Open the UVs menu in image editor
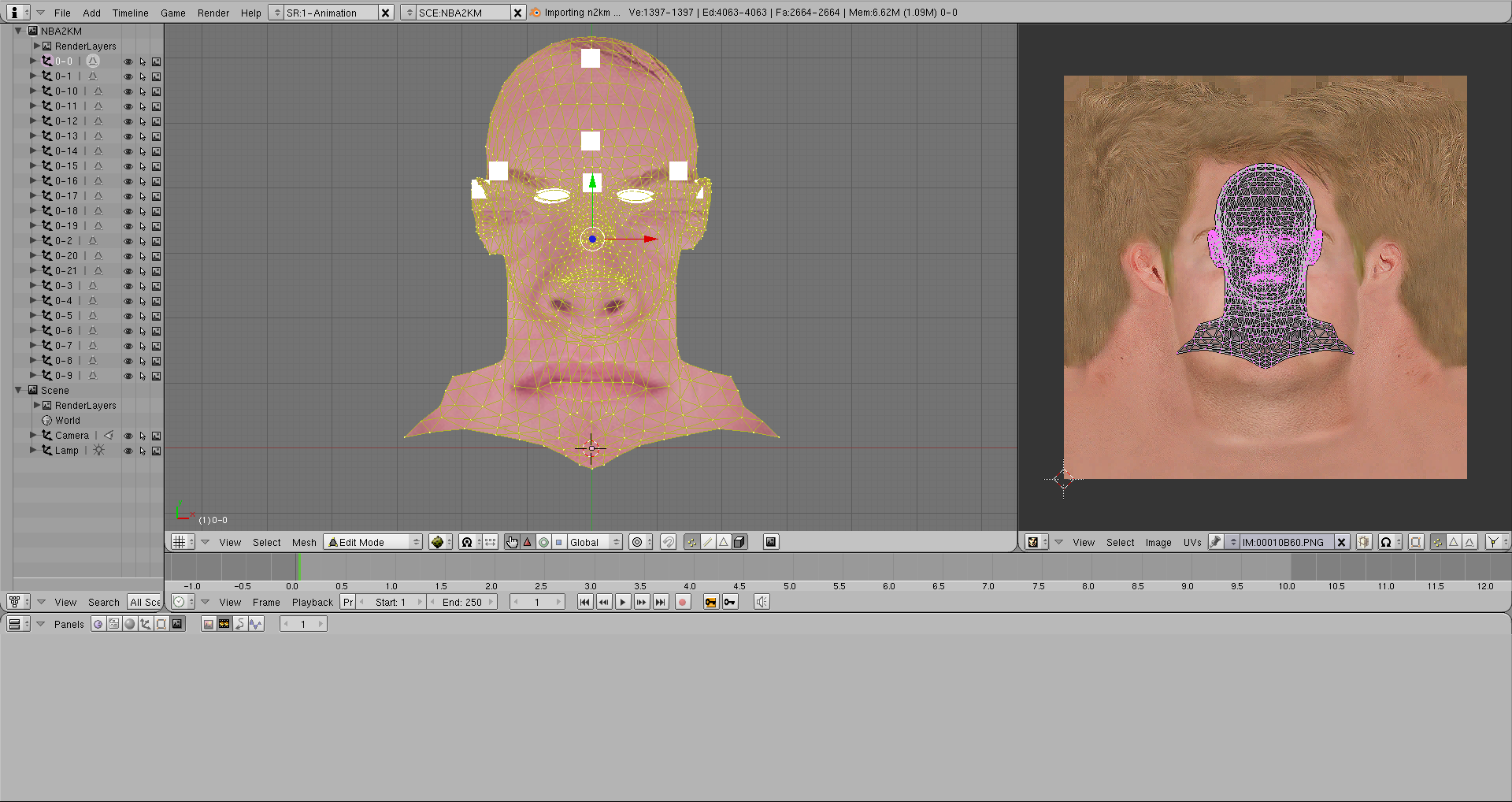The width and height of the screenshot is (1512, 802). pos(1191,542)
